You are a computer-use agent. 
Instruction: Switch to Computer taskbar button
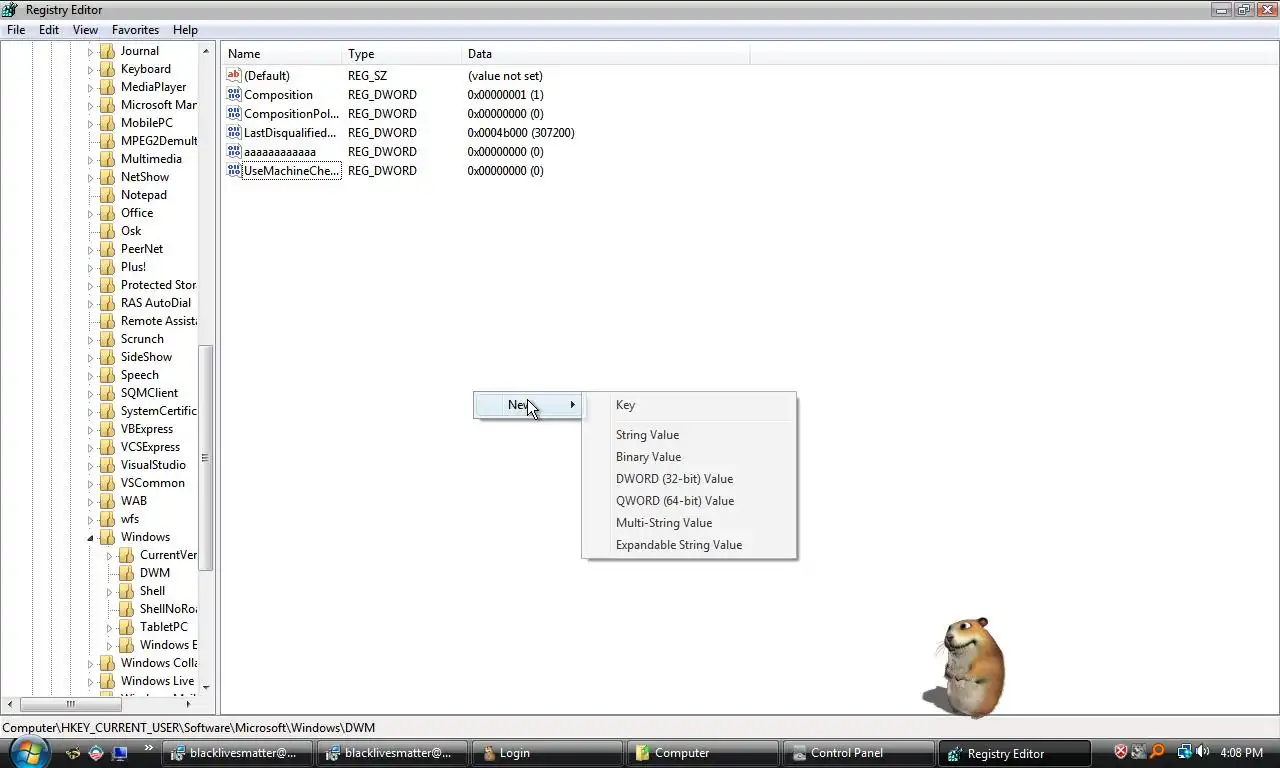[x=702, y=753]
